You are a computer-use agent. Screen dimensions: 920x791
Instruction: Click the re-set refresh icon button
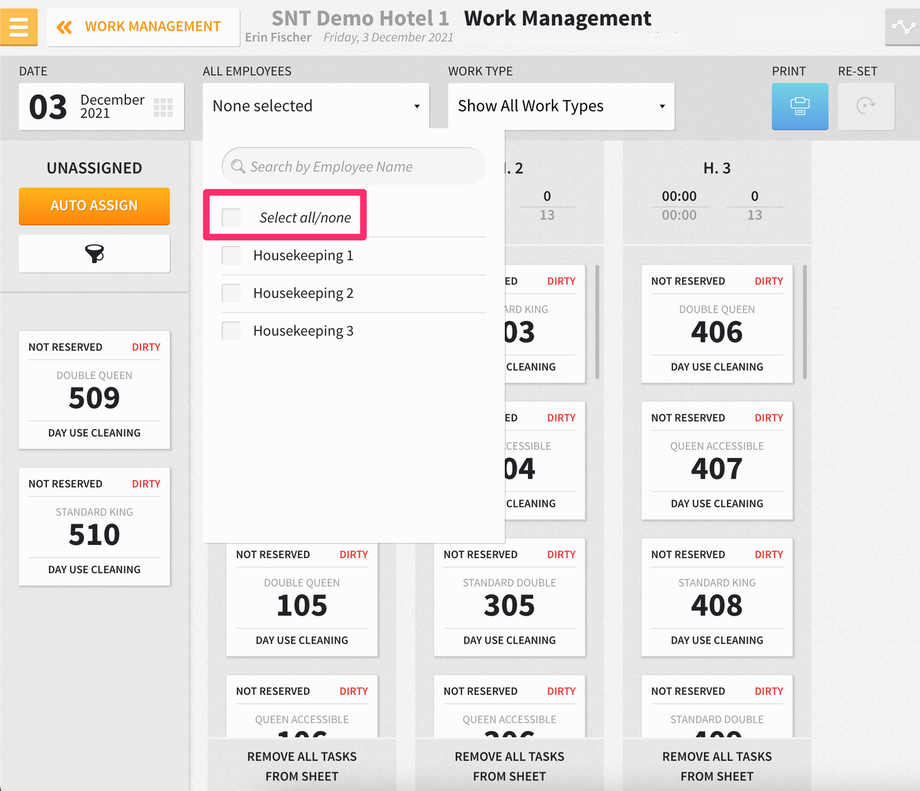(x=865, y=106)
